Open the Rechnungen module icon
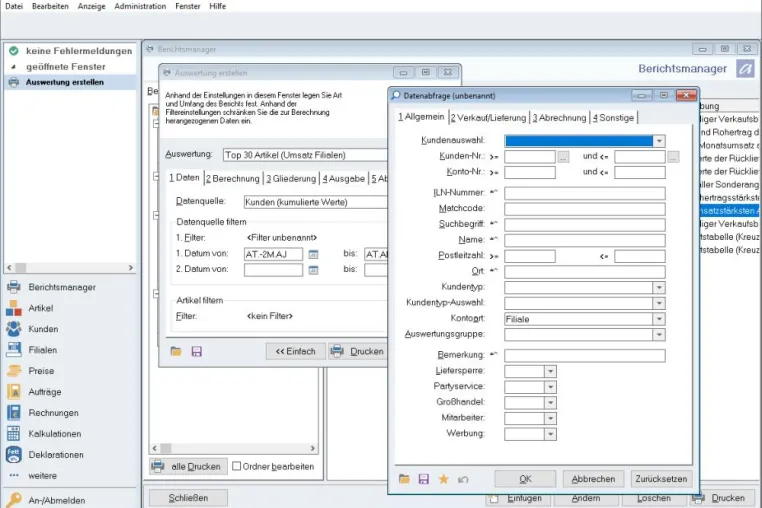Viewport: 762px width, 508px height. (x=14, y=412)
